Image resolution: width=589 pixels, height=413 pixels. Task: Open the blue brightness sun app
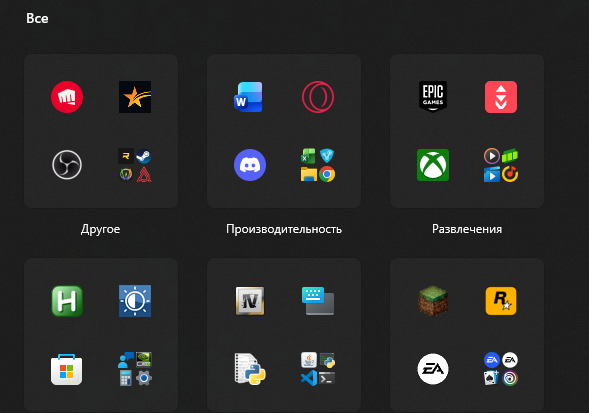[135, 301]
